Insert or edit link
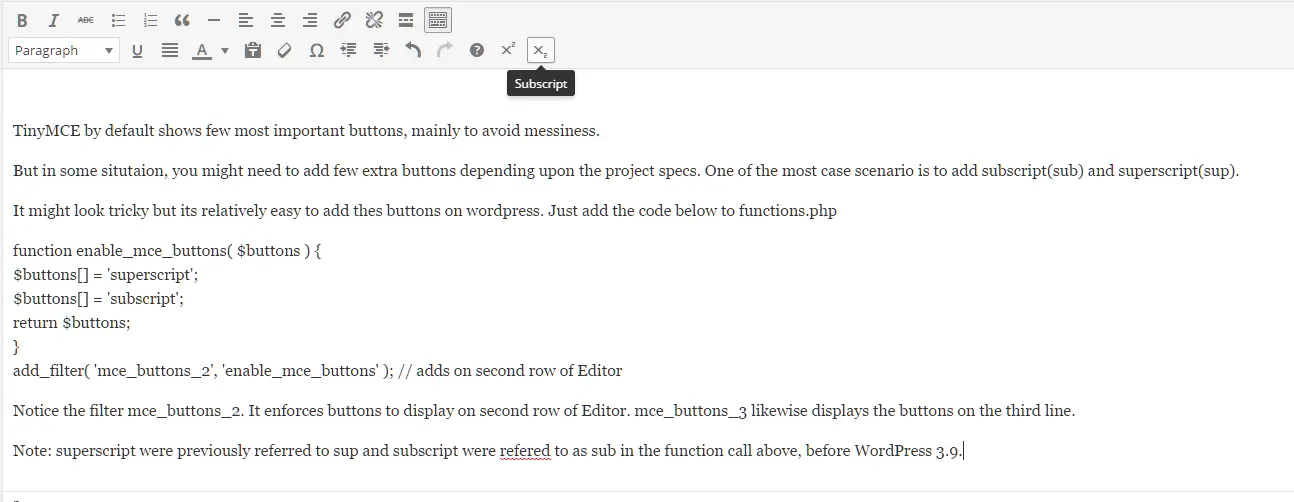Screen dimensions: 1294x502 point(342,20)
